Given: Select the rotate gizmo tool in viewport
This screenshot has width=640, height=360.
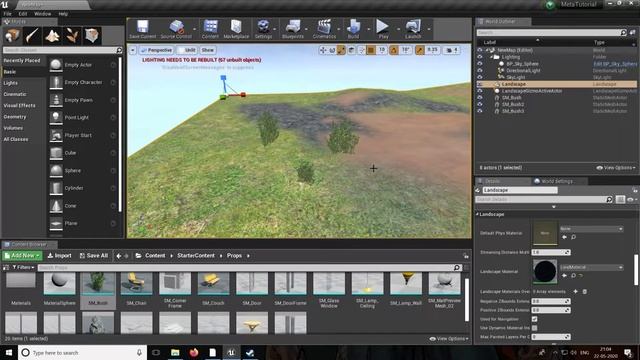Looking at the screenshot, I should click(x=332, y=50).
